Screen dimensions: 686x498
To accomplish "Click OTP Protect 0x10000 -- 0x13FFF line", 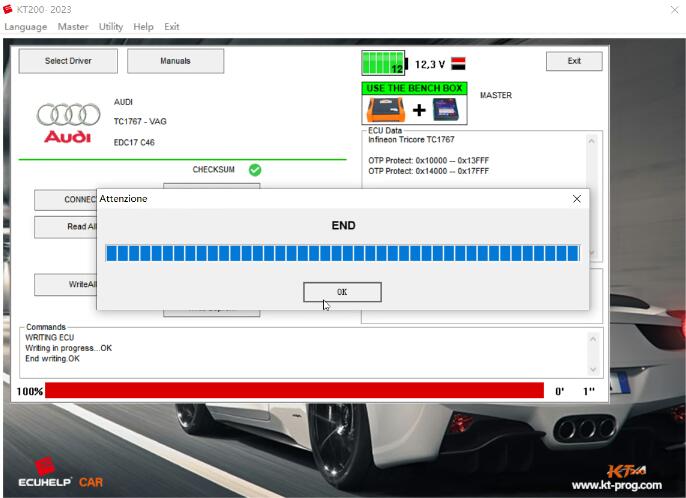I will tap(428, 161).
